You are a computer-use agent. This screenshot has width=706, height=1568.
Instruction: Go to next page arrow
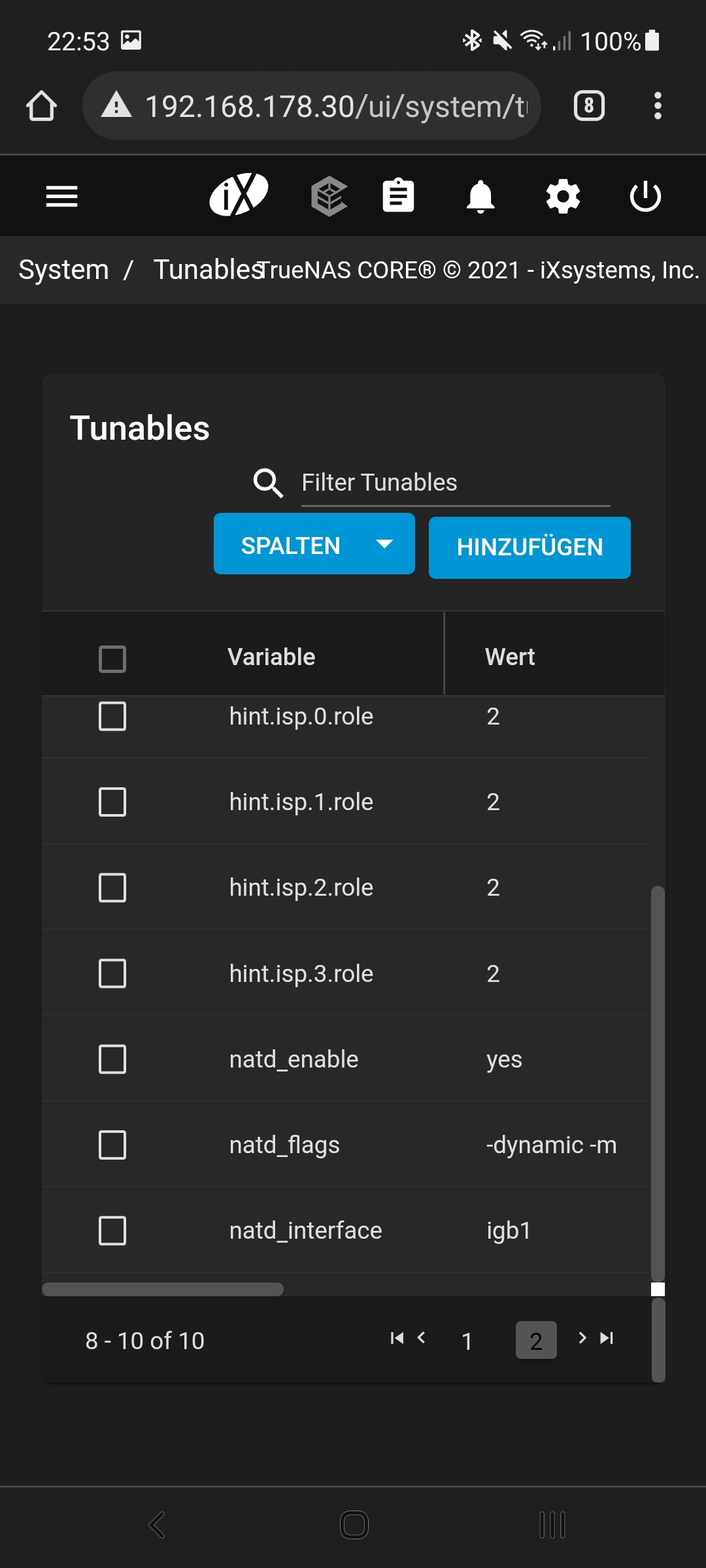[582, 1338]
